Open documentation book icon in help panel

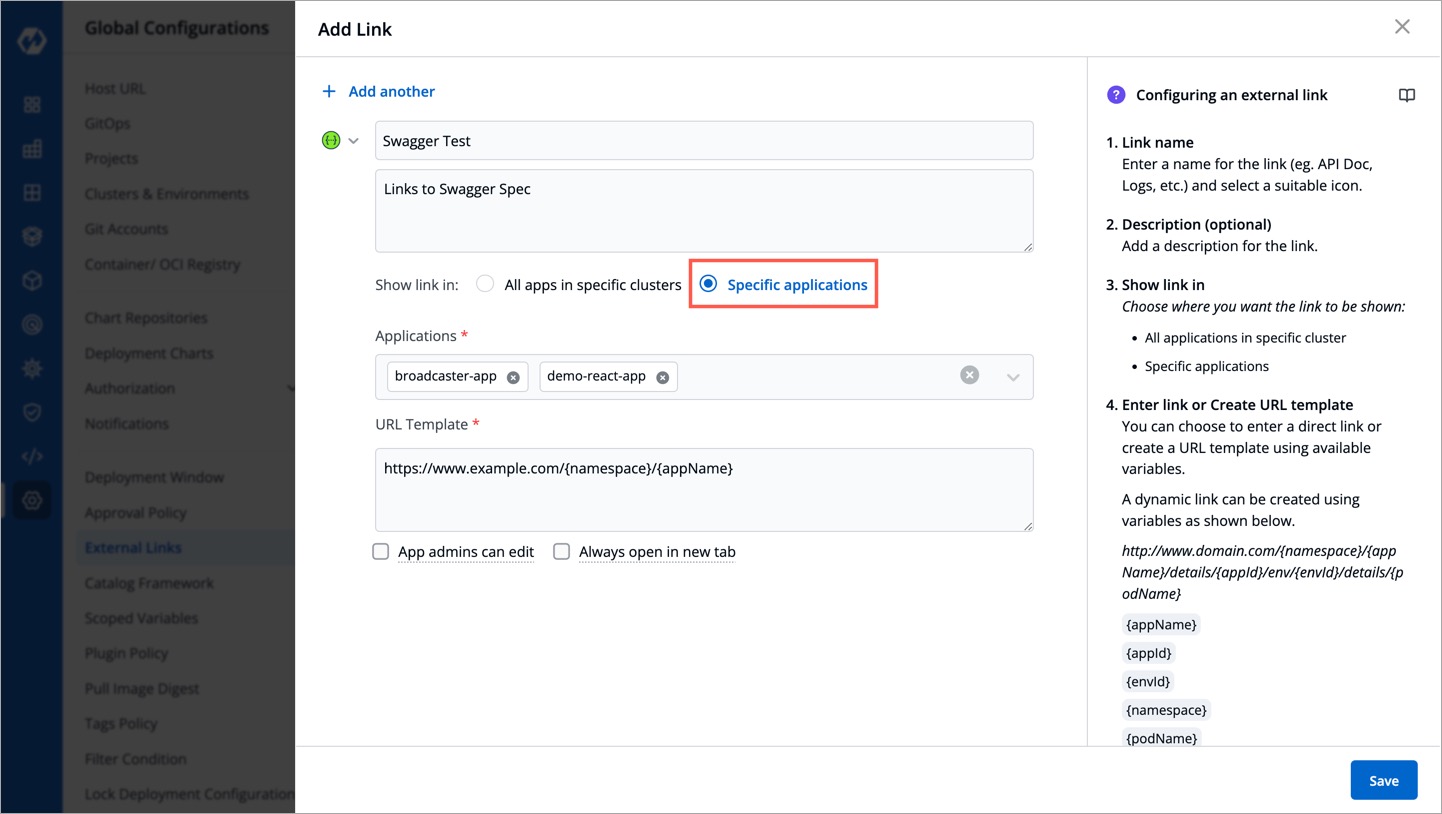[x=1406, y=96]
